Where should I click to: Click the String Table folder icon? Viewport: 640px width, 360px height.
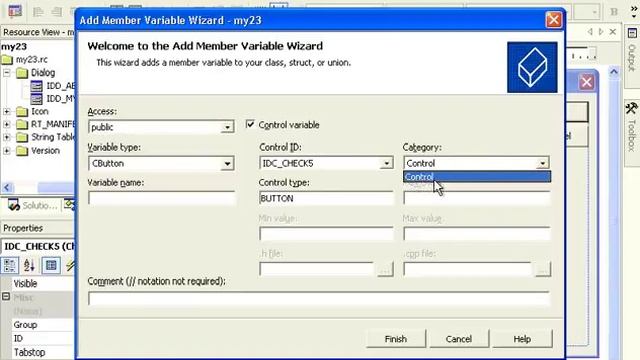point(22,138)
